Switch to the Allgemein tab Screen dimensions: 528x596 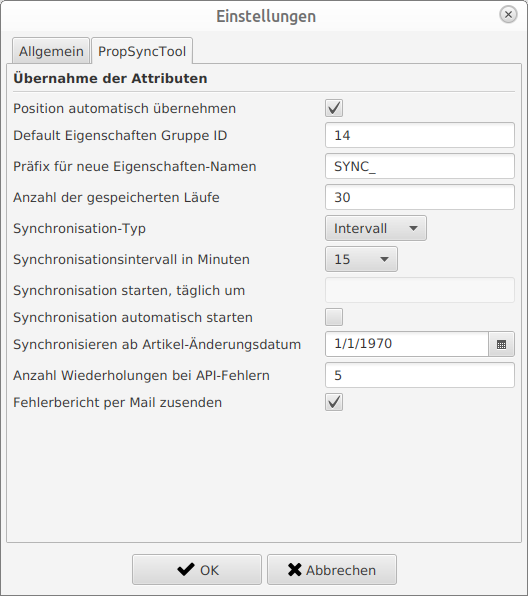51,51
